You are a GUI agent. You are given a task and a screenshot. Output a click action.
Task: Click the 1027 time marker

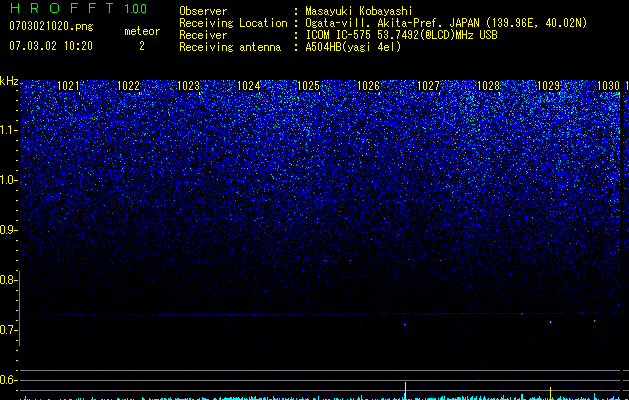point(428,86)
